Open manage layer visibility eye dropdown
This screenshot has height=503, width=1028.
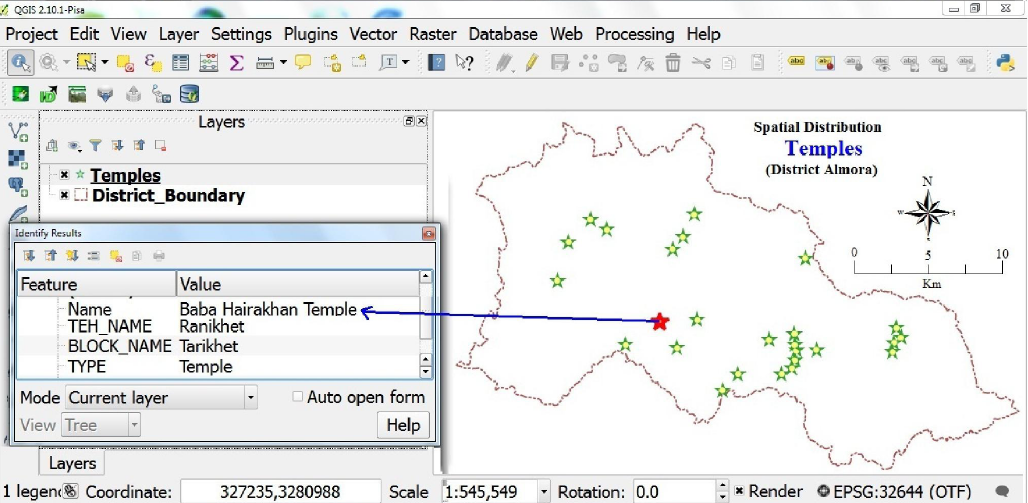point(75,146)
